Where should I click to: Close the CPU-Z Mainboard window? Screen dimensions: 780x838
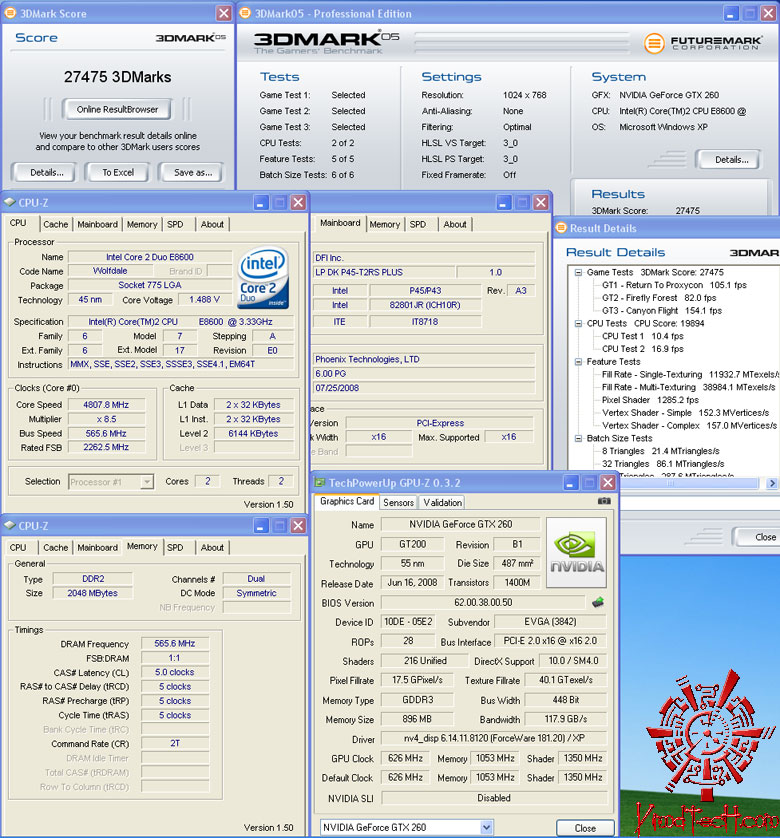(540, 203)
